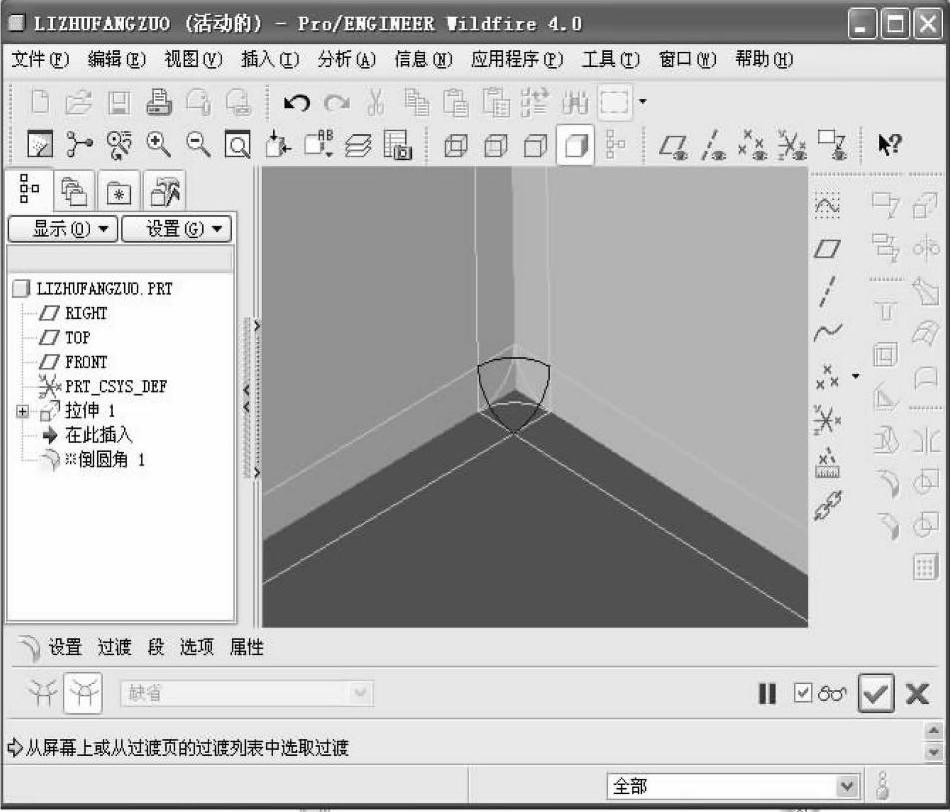Click the Datum Plane tool icon in right toolbar
Screen dimensions: 950x812
pyautogui.click(x=827, y=248)
